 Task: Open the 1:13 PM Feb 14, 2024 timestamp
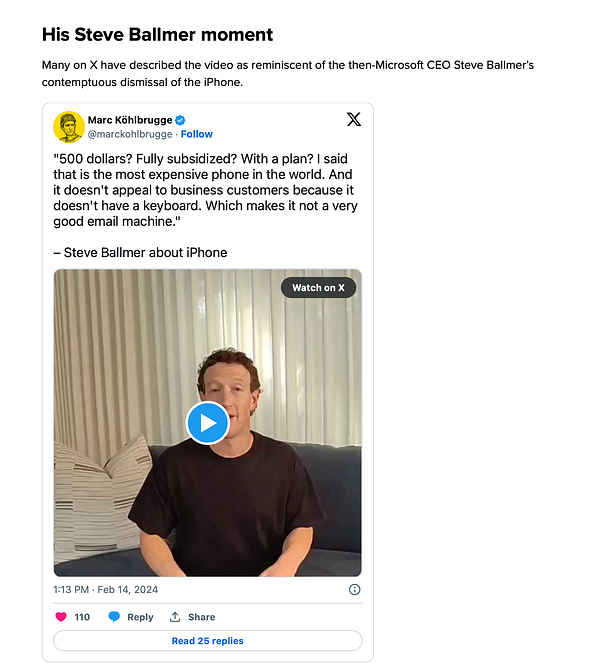pos(105,590)
